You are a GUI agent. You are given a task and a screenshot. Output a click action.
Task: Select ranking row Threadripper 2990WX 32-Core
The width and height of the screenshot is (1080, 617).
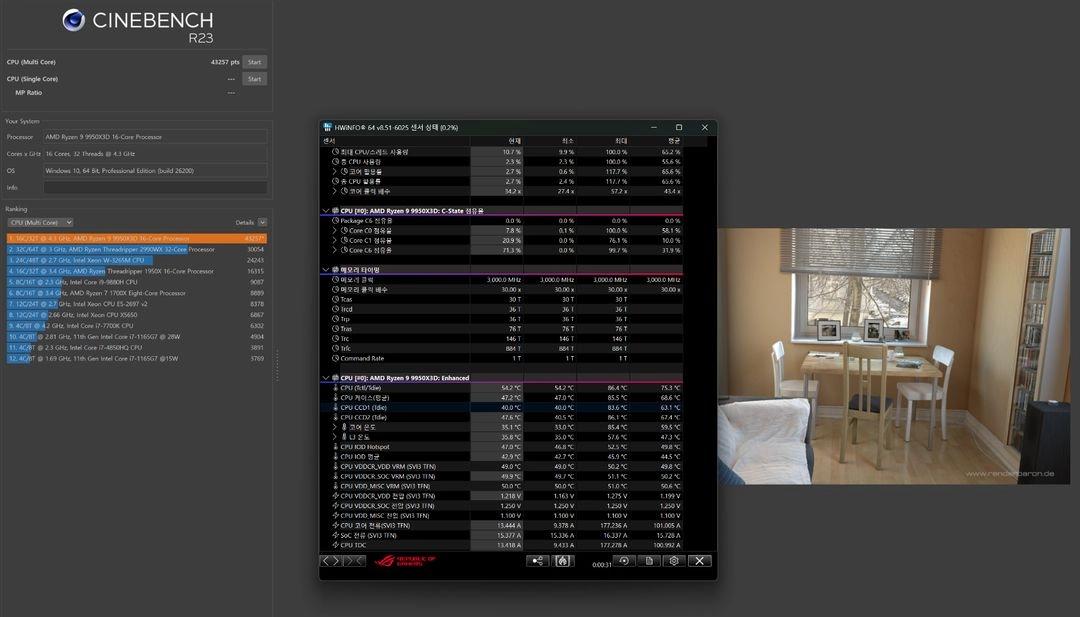click(136, 249)
